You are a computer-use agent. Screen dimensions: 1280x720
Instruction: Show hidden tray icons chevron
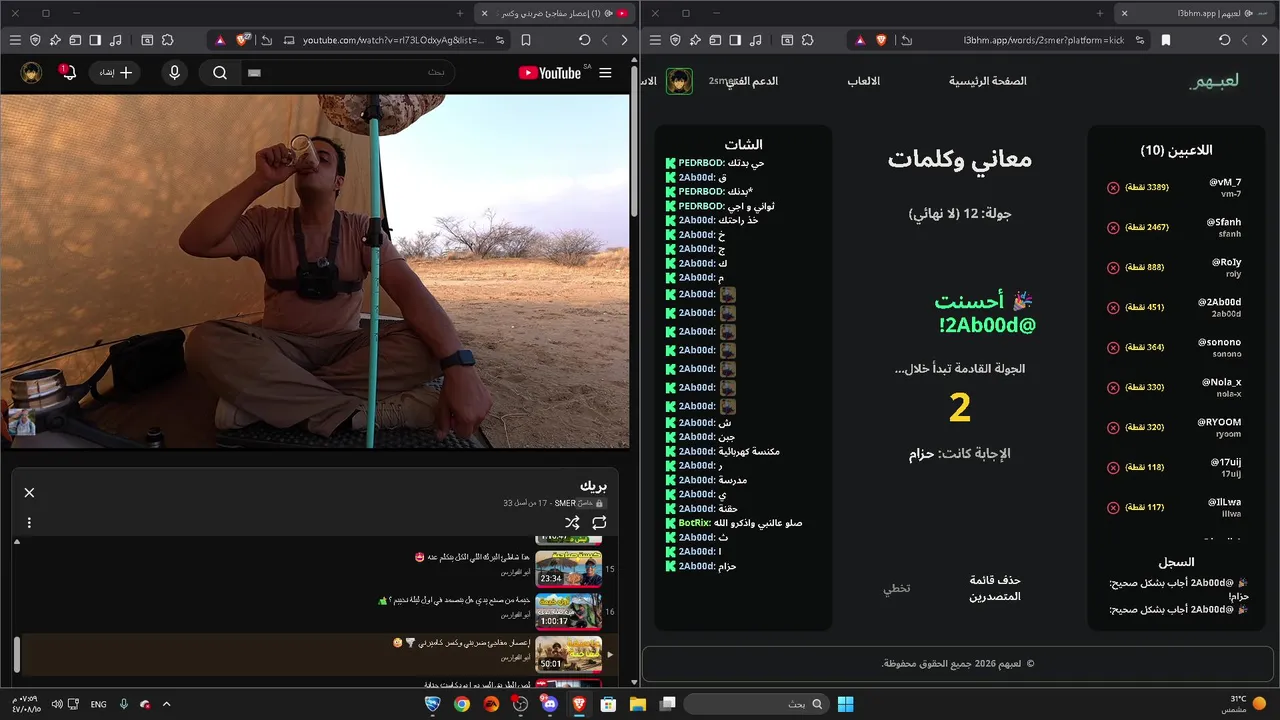point(166,704)
